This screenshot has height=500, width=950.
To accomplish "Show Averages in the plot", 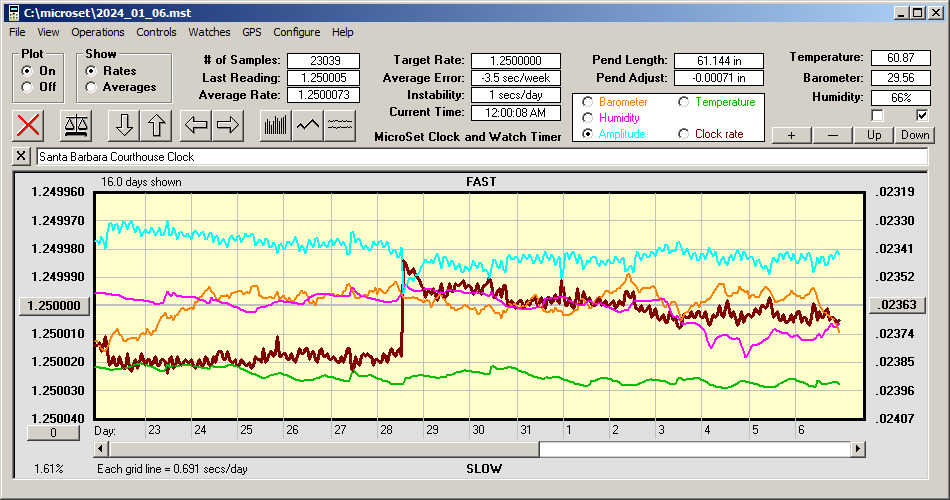I will (x=91, y=87).
